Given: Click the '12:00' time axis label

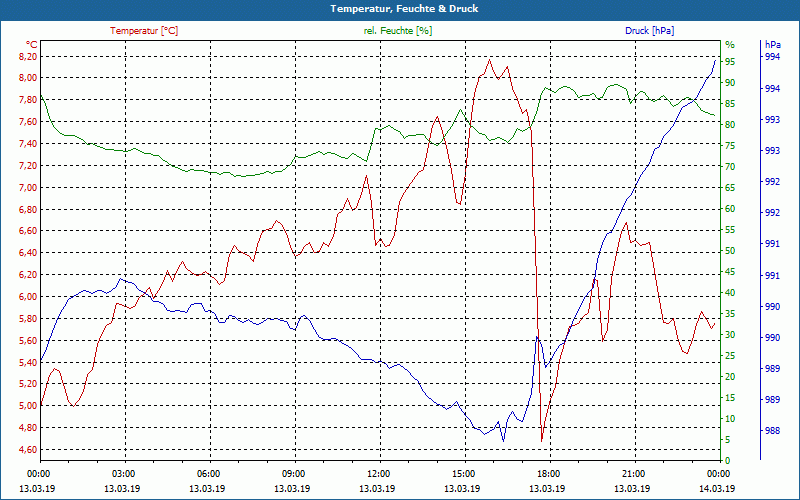Looking at the screenshot, I should pos(378,474).
